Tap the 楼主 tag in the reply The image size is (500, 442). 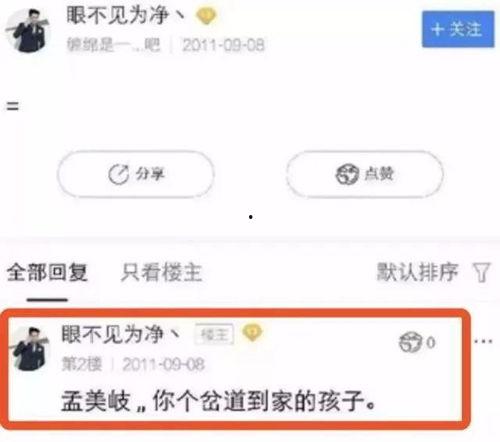pyautogui.click(x=214, y=334)
